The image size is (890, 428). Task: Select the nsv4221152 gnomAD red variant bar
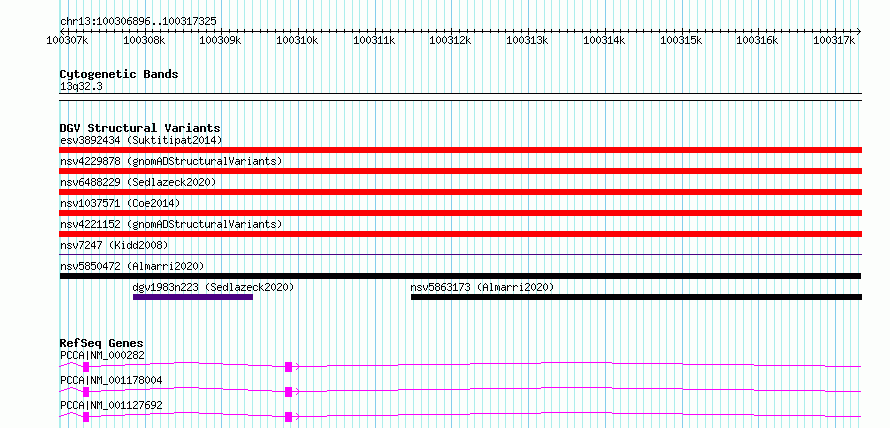tap(461, 234)
